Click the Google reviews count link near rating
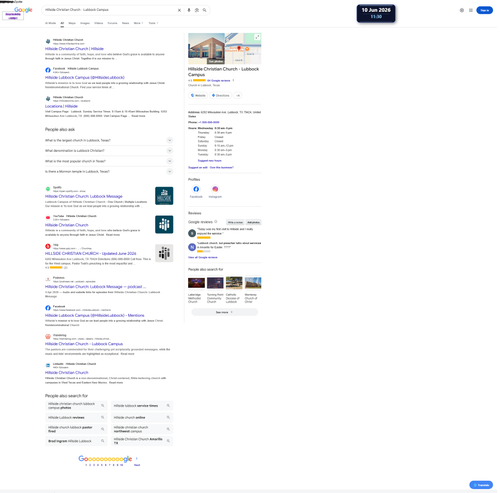Image resolution: width=500 pixels, height=493 pixels. point(219,80)
